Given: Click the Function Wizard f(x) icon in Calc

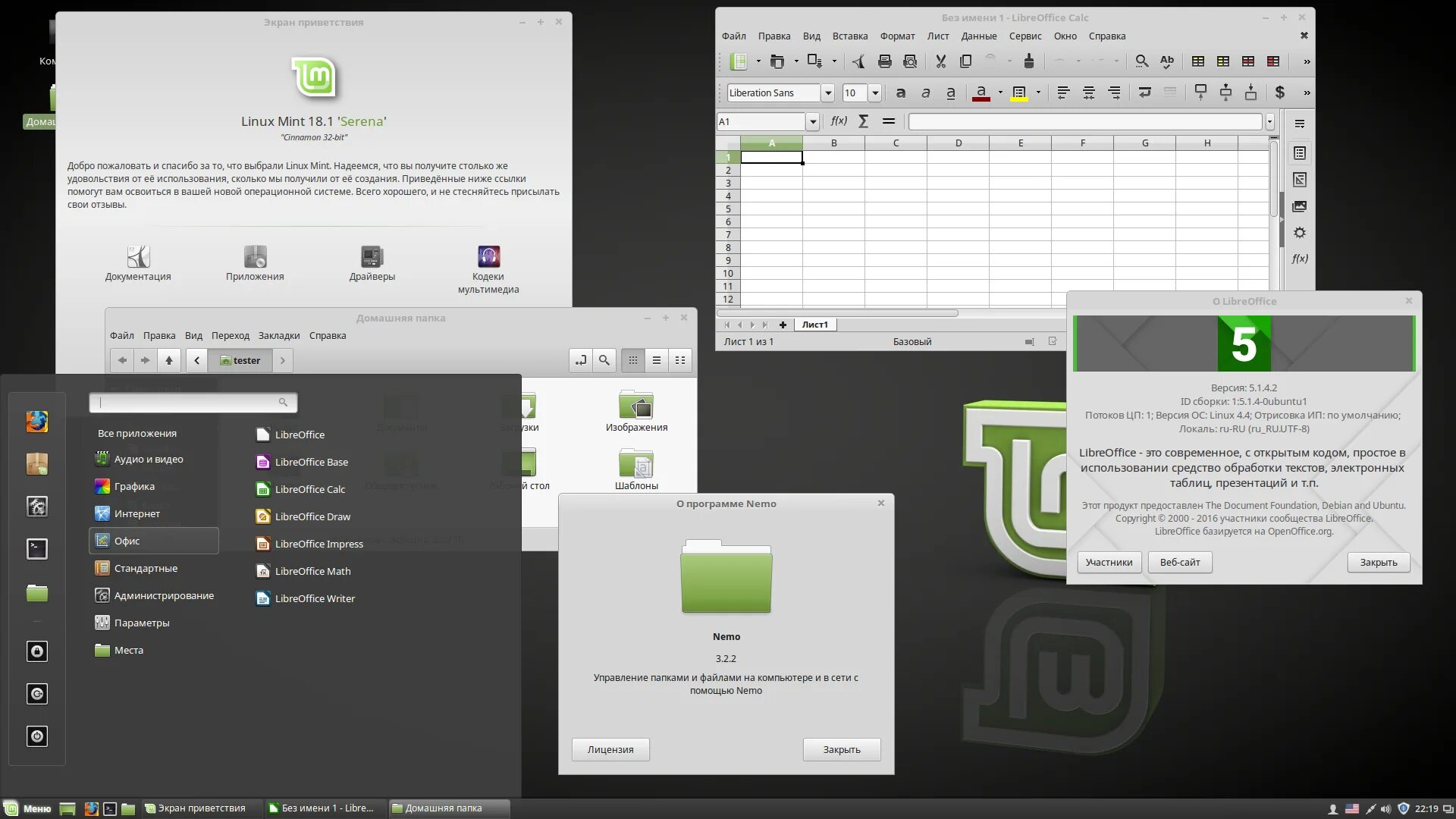Looking at the screenshot, I should (838, 121).
